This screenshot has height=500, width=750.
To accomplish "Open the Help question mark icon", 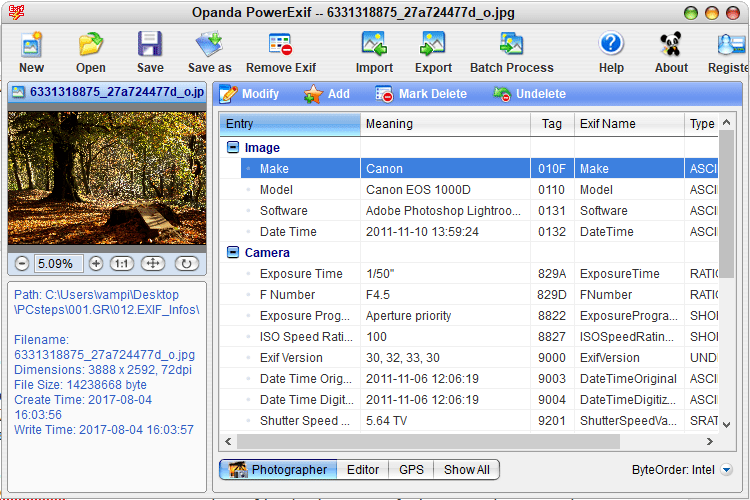I will (x=611, y=44).
